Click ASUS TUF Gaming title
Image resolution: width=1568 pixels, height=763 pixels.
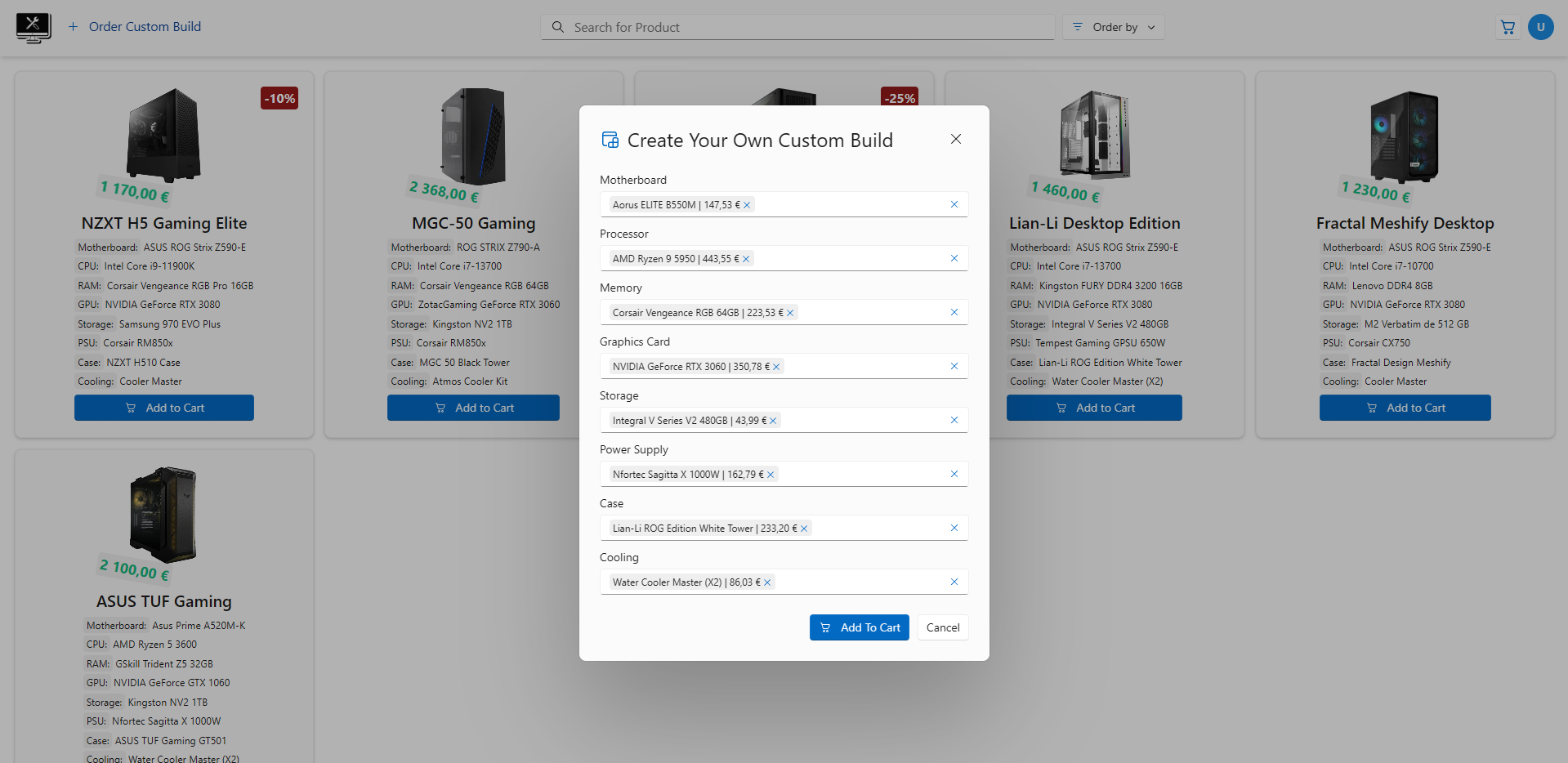click(164, 601)
